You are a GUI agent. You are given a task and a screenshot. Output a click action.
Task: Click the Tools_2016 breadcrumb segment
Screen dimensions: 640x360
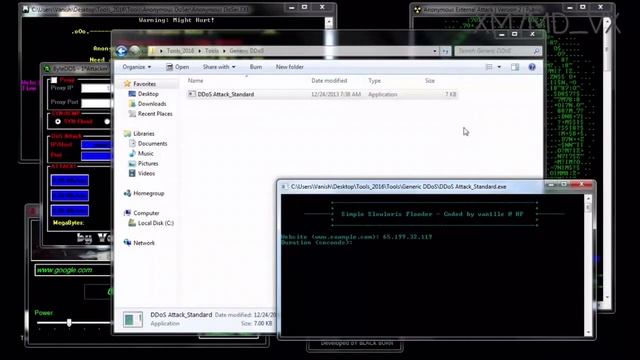pyautogui.click(x=180, y=51)
